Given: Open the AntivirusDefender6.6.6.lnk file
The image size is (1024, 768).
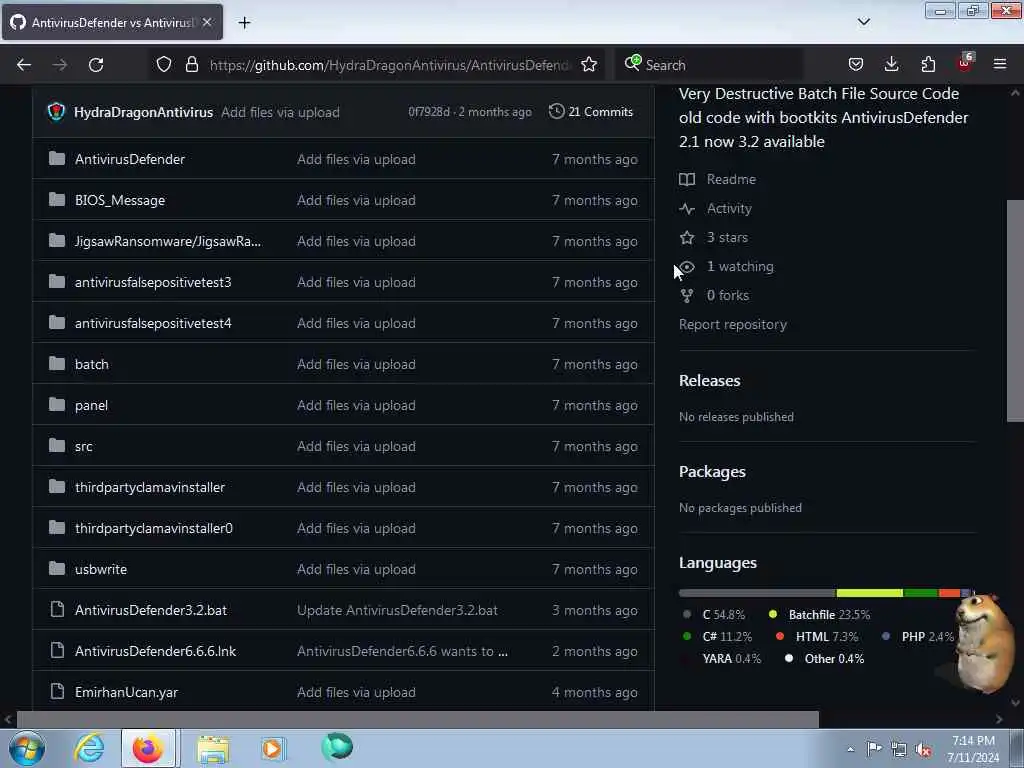Looking at the screenshot, I should tap(155, 652).
